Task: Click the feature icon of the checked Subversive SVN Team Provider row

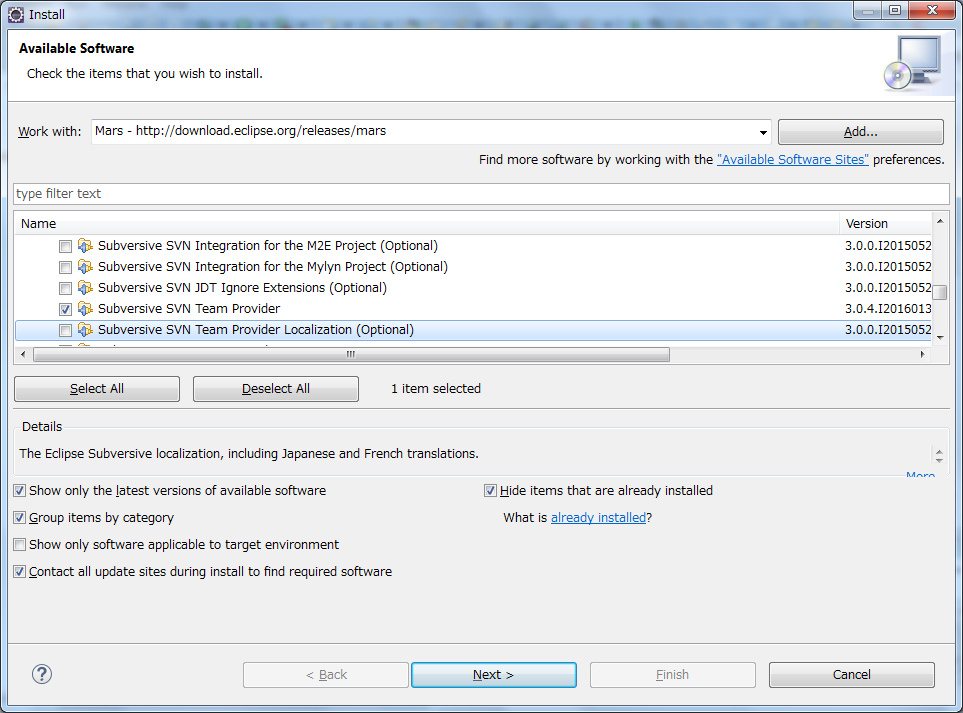Action: pyautogui.click(x=85, y=308)
